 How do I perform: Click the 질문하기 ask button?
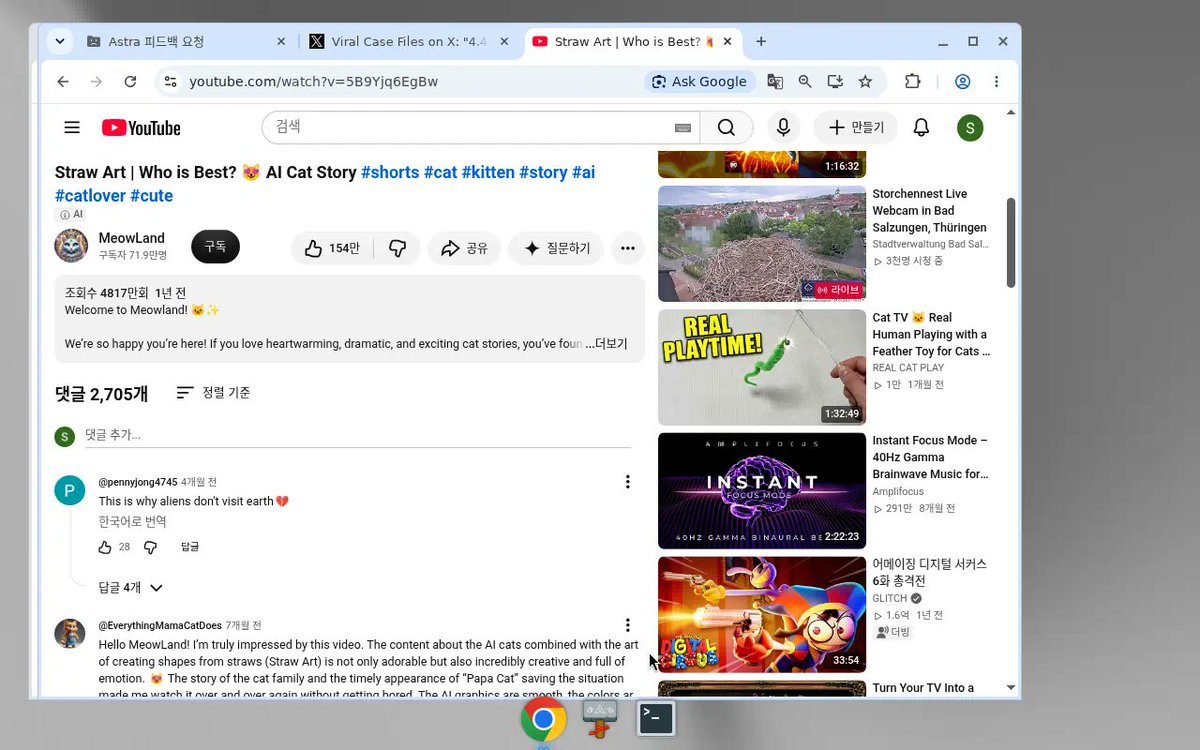click(556, 248)
